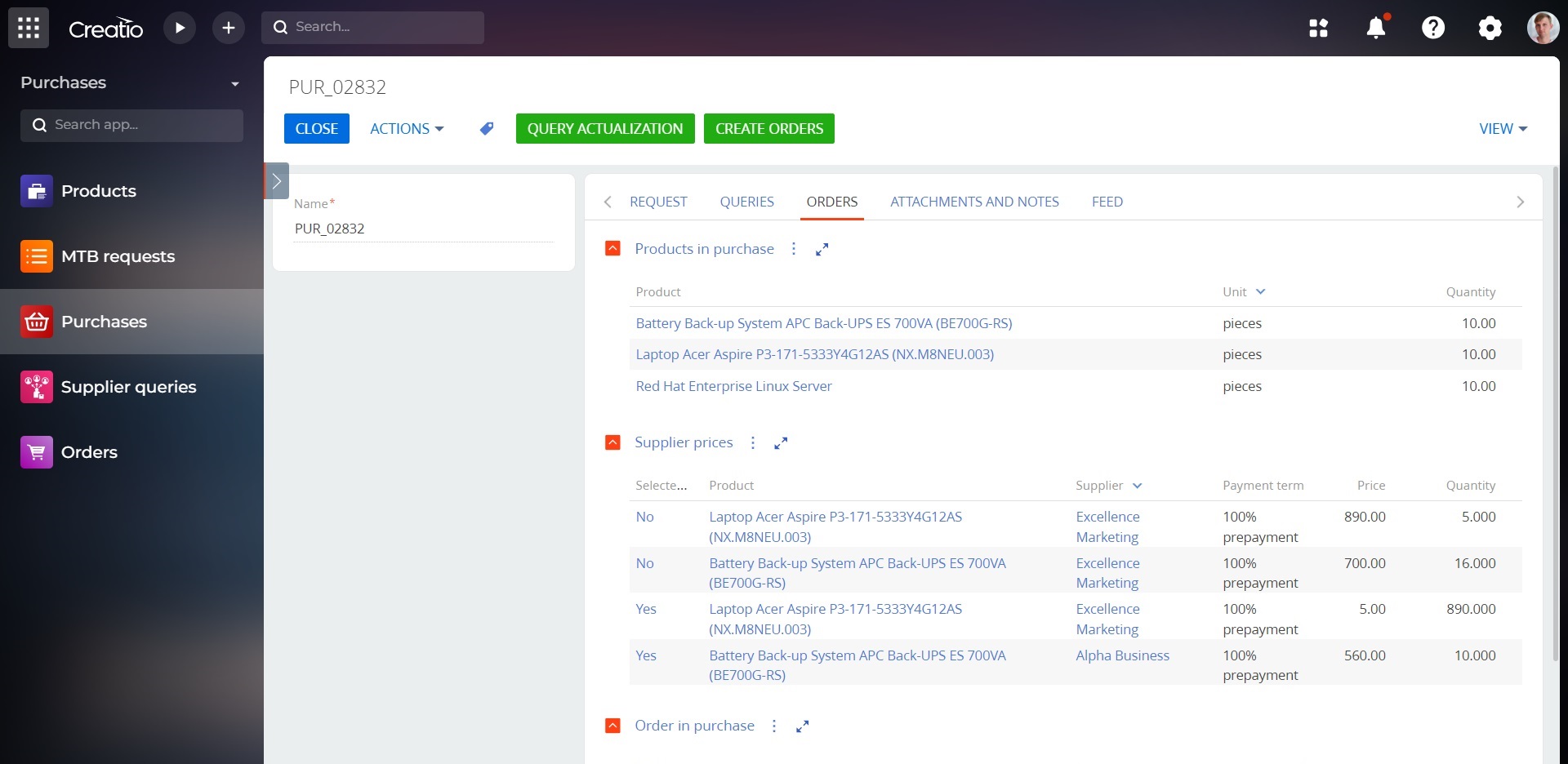Image resolution: width=1568 pixels, height=764 pixels.
Task: Open the Alpha Business supplier link
Action: click(1122, 655)
